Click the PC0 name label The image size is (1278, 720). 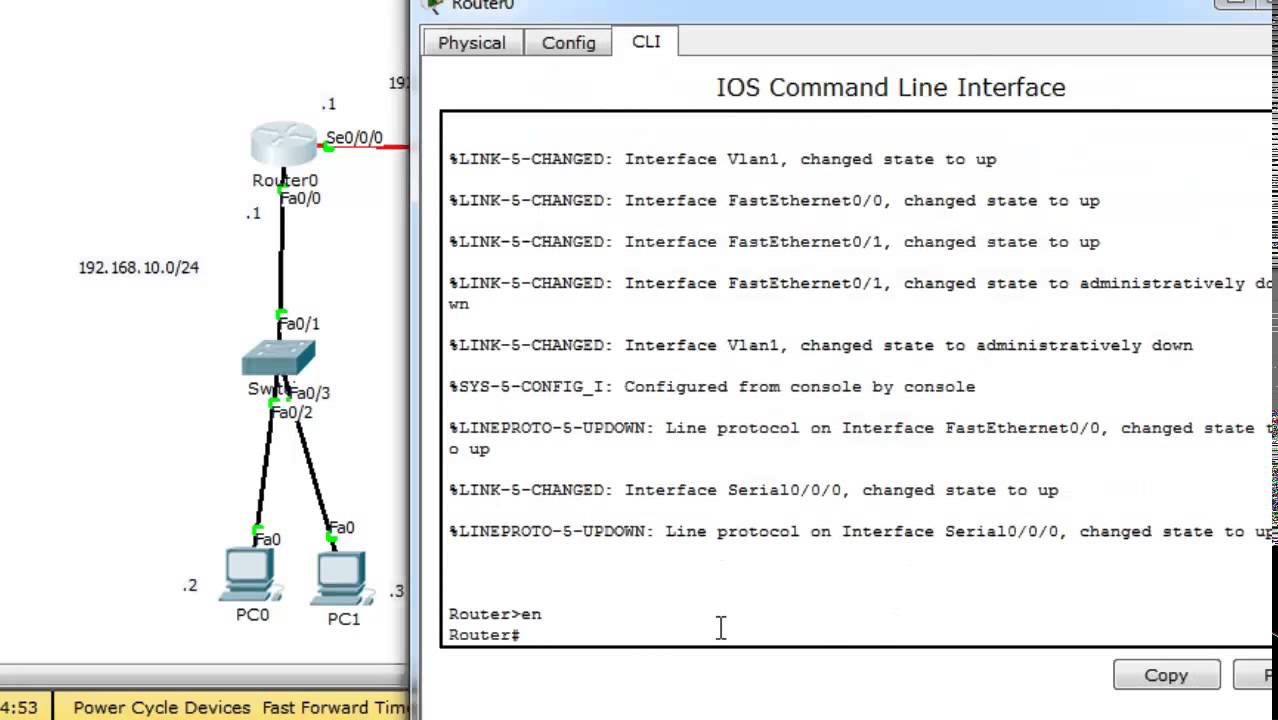coord(253,615)
